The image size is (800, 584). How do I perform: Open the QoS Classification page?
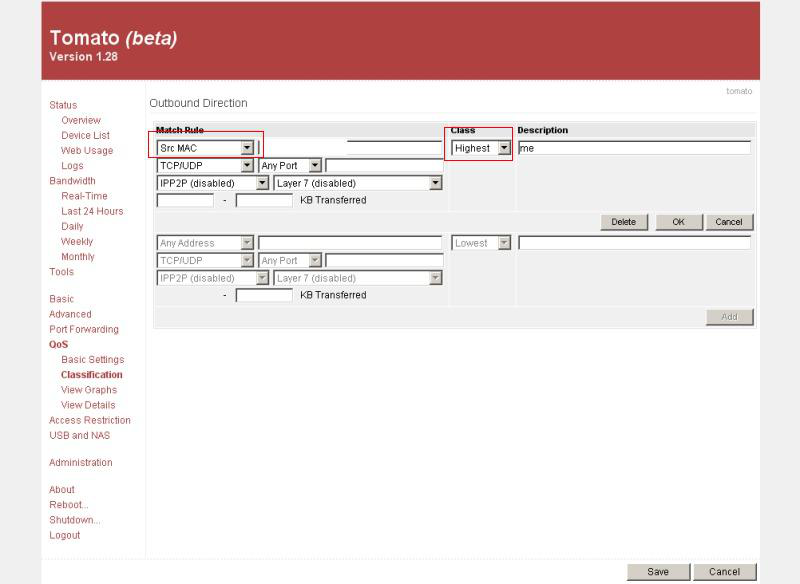[92, 375]
